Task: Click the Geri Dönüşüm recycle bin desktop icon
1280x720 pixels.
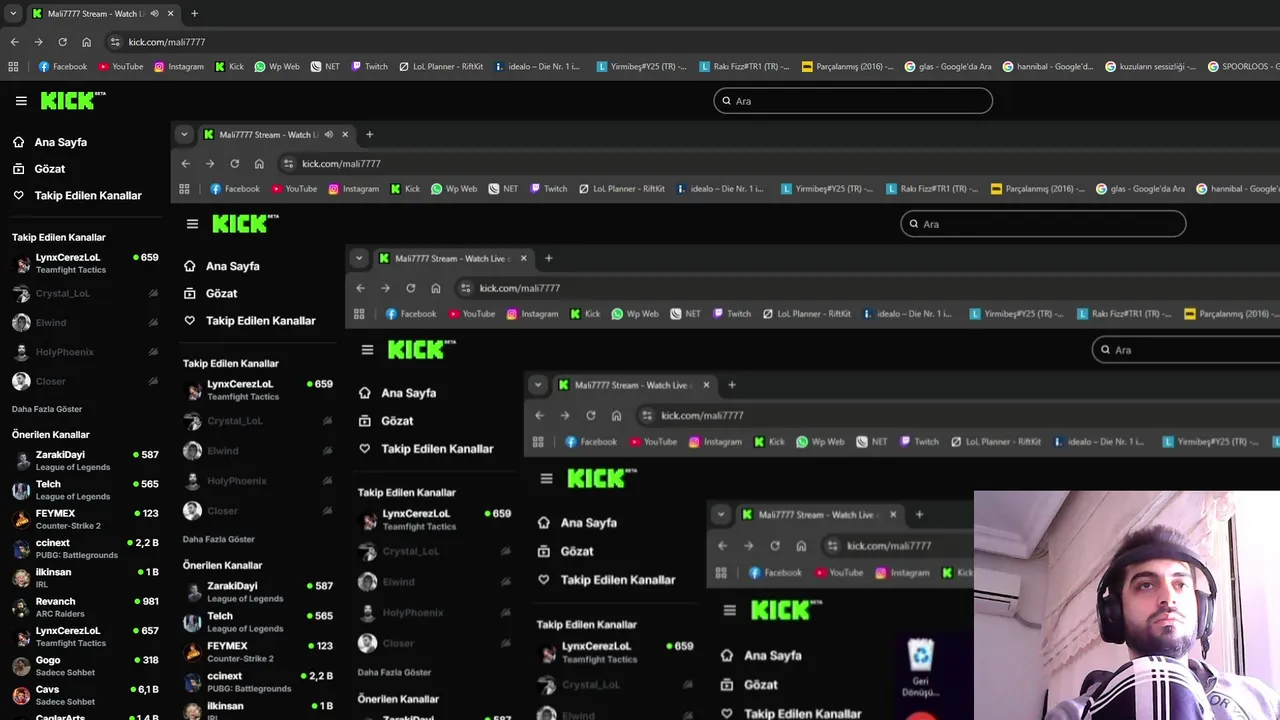Action: pos(920,668)
